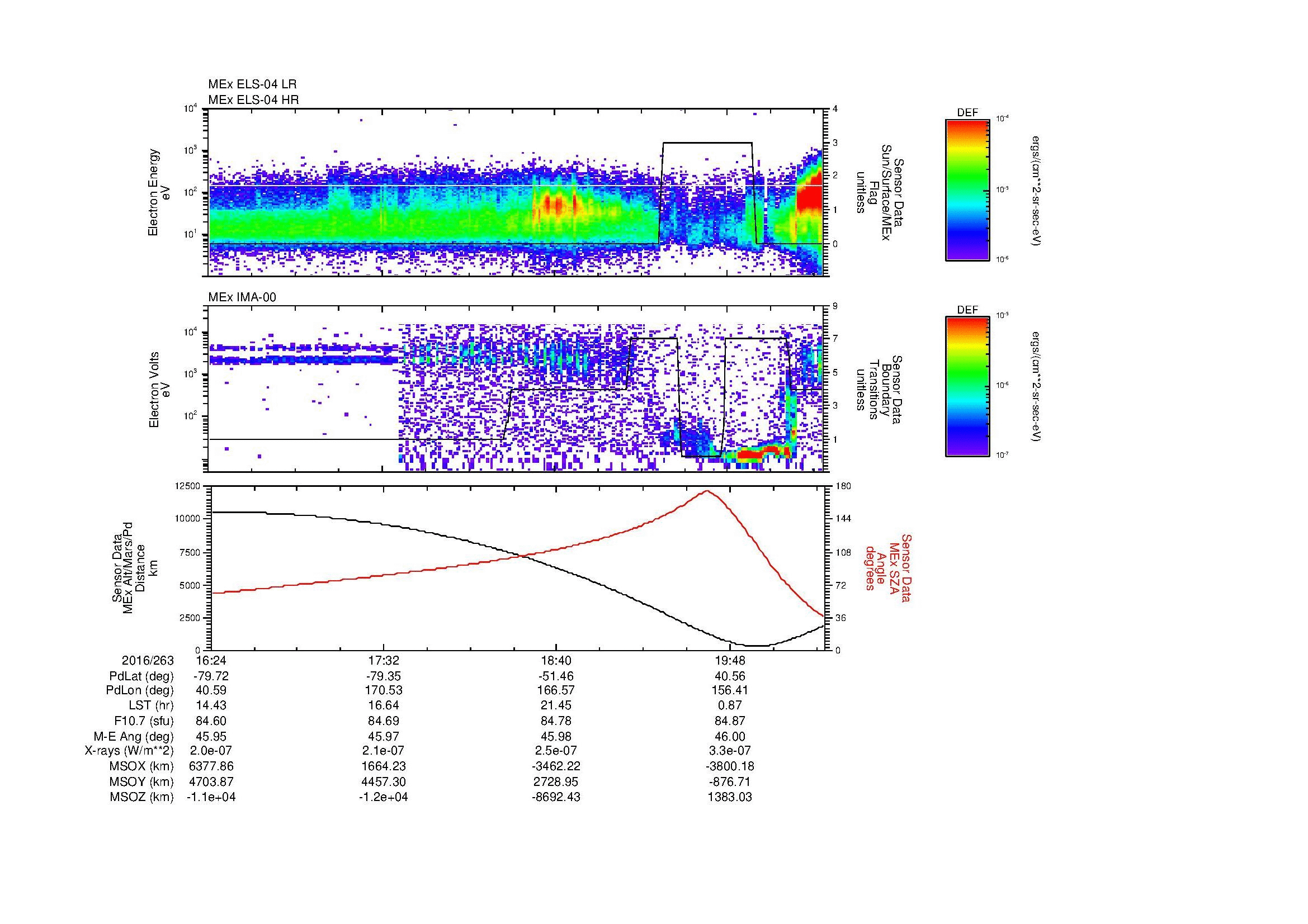Click the PdLat value '40.56'
Viewport: 1308px width, 924px height.
pyautogui.click(x=730, y=676)
